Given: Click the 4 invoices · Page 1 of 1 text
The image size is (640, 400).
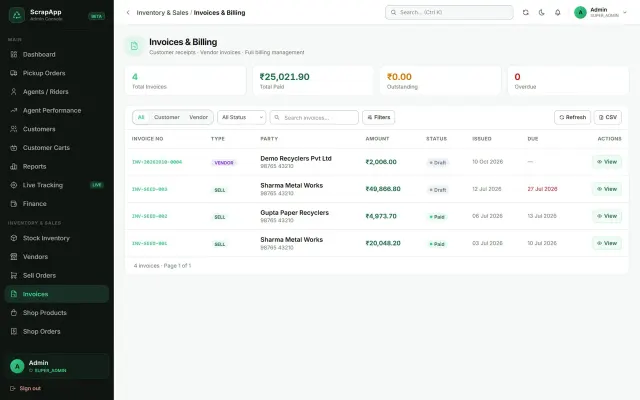Looking at the screenshot, I should 162,266.
